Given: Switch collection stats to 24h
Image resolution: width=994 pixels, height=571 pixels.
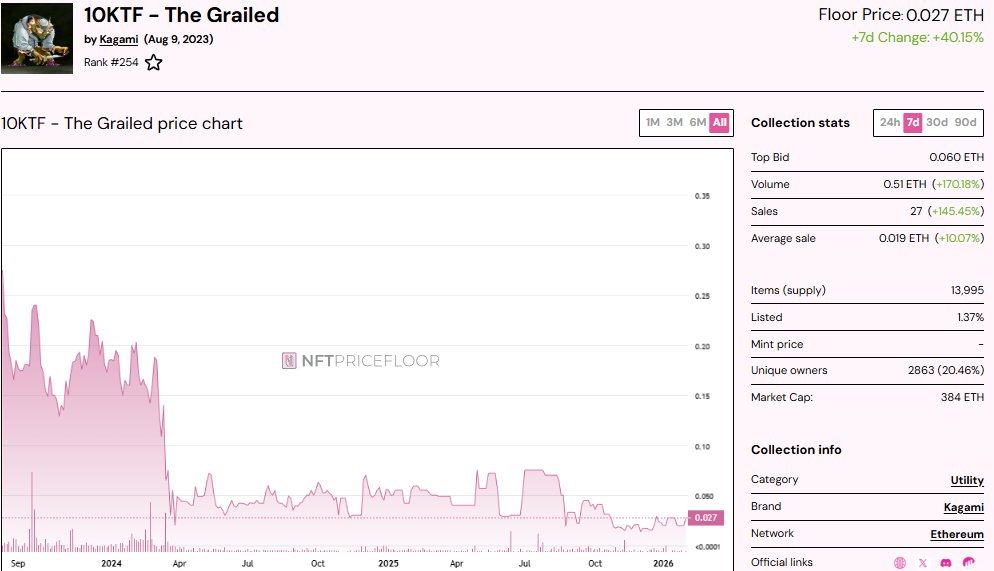Looking at the screenshot, I should click(x=889, y=122).
